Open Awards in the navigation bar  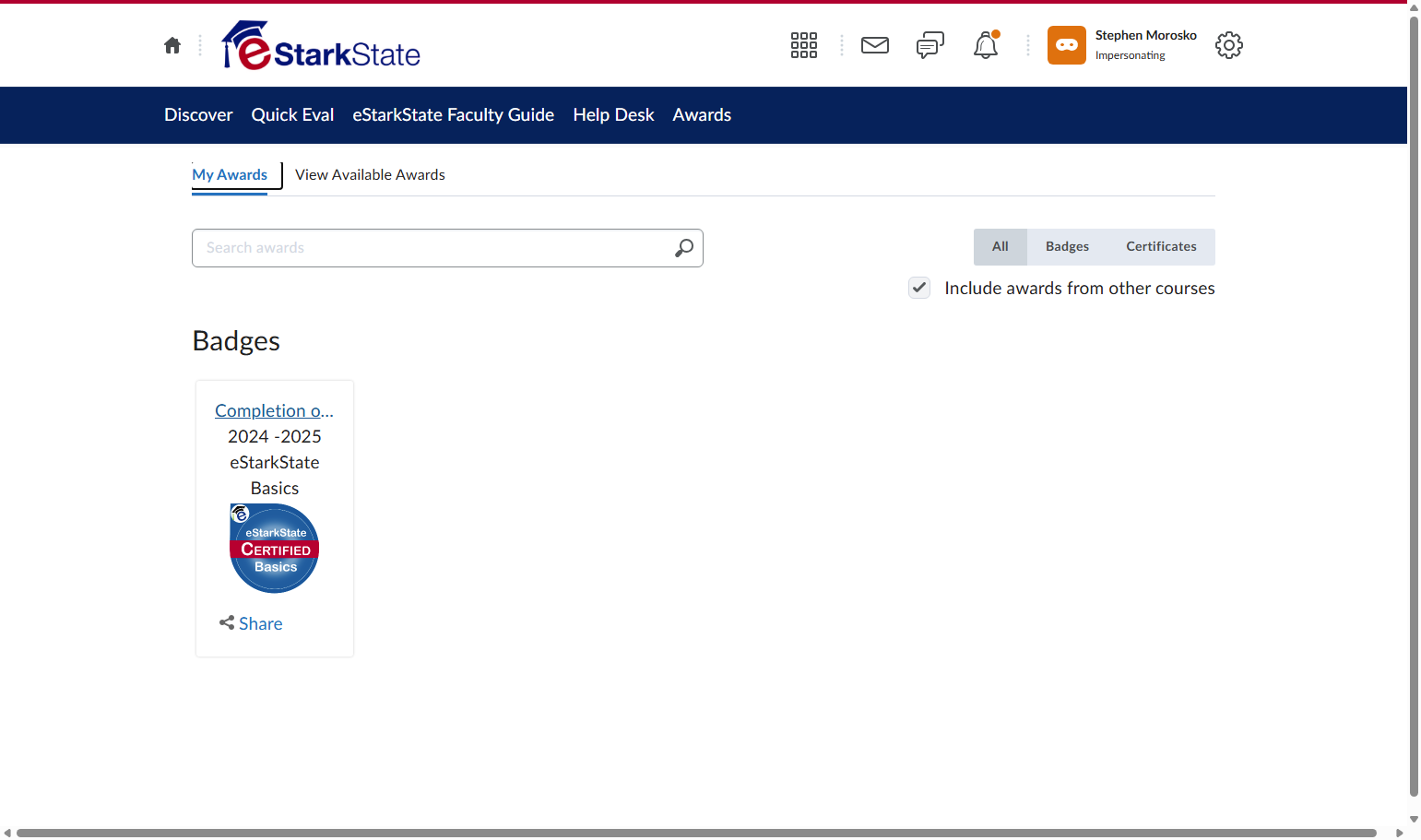point(702,115)
